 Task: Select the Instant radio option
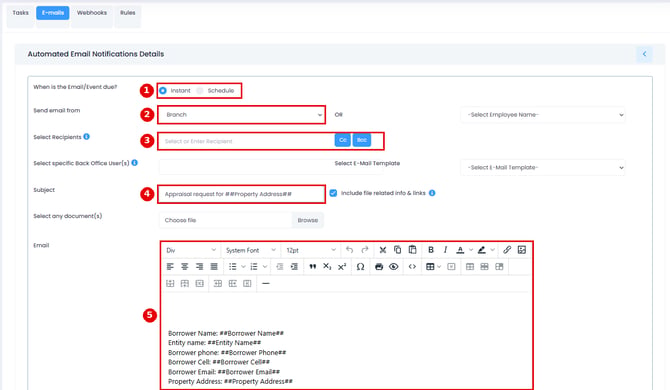pyautogui.click(x=163, y=91)
